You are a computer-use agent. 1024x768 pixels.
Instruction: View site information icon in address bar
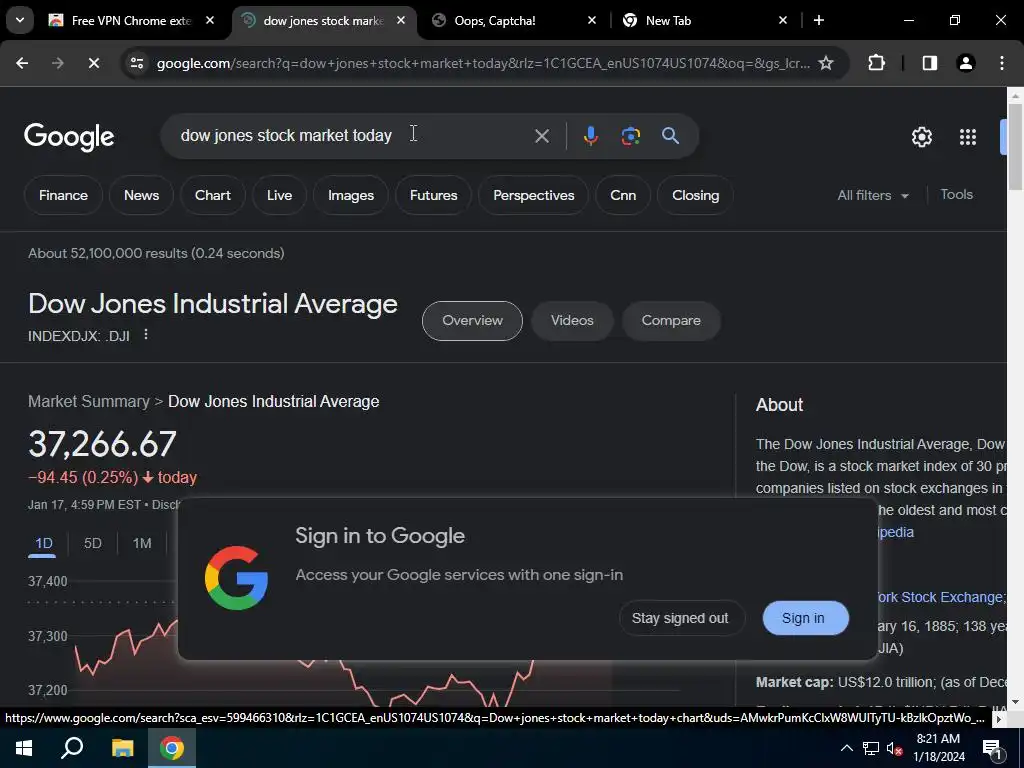point(136,63)
